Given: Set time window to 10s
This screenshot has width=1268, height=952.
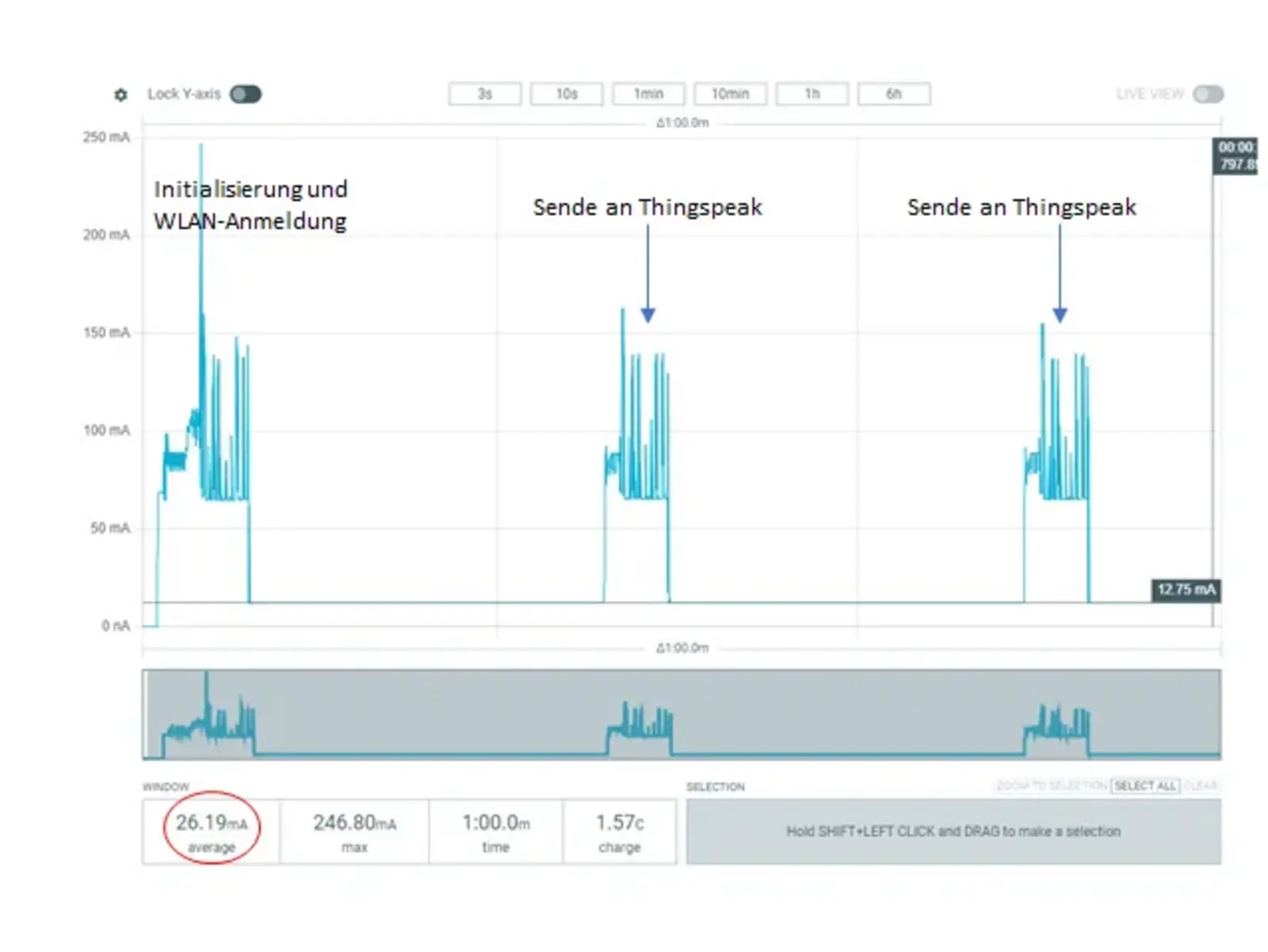Looking at the screenshot, I should coord(566,94).
